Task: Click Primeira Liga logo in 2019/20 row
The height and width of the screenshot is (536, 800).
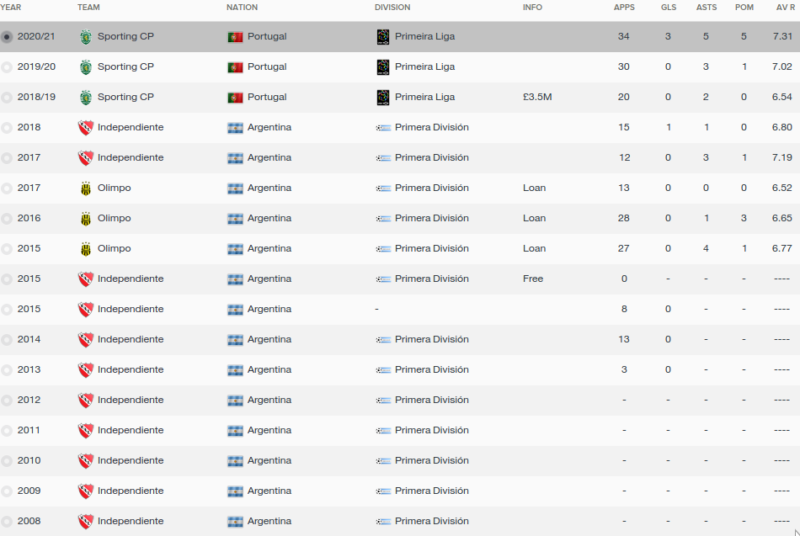Action: coord(383,67)
